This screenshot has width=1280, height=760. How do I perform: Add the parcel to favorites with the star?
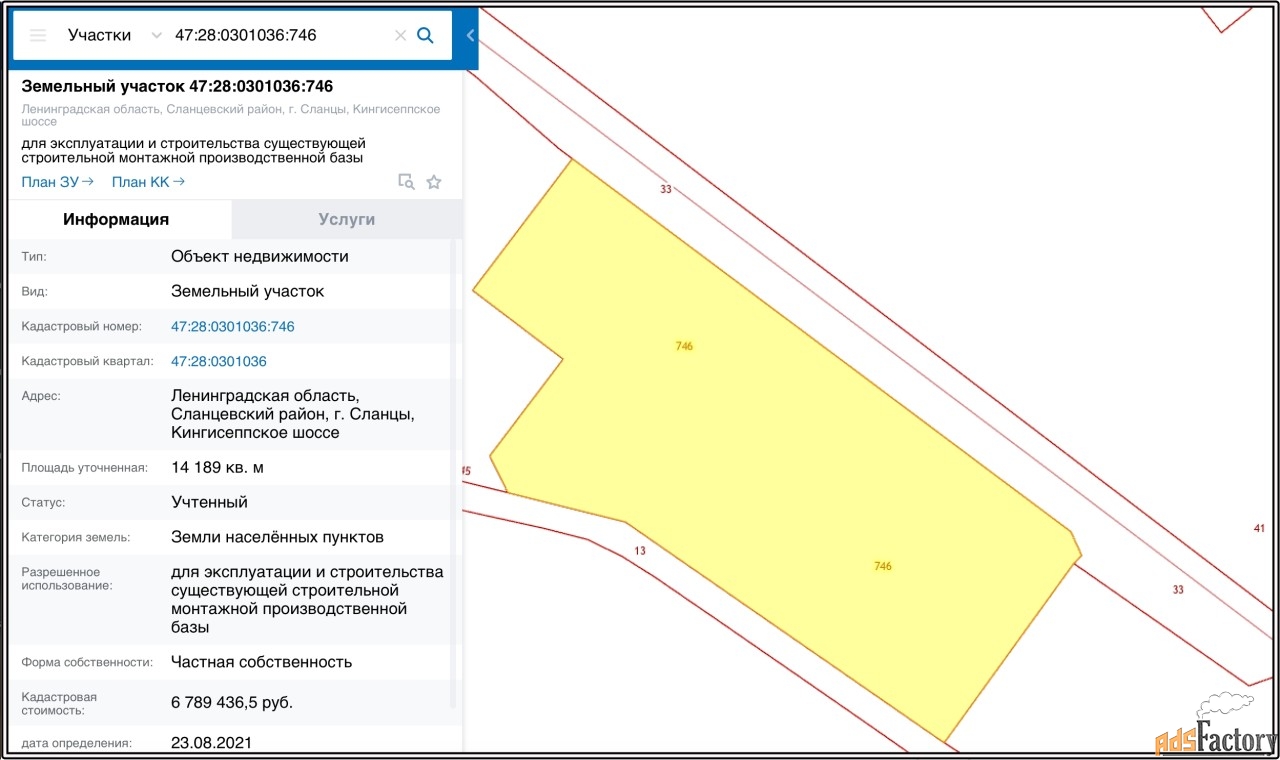434,182
